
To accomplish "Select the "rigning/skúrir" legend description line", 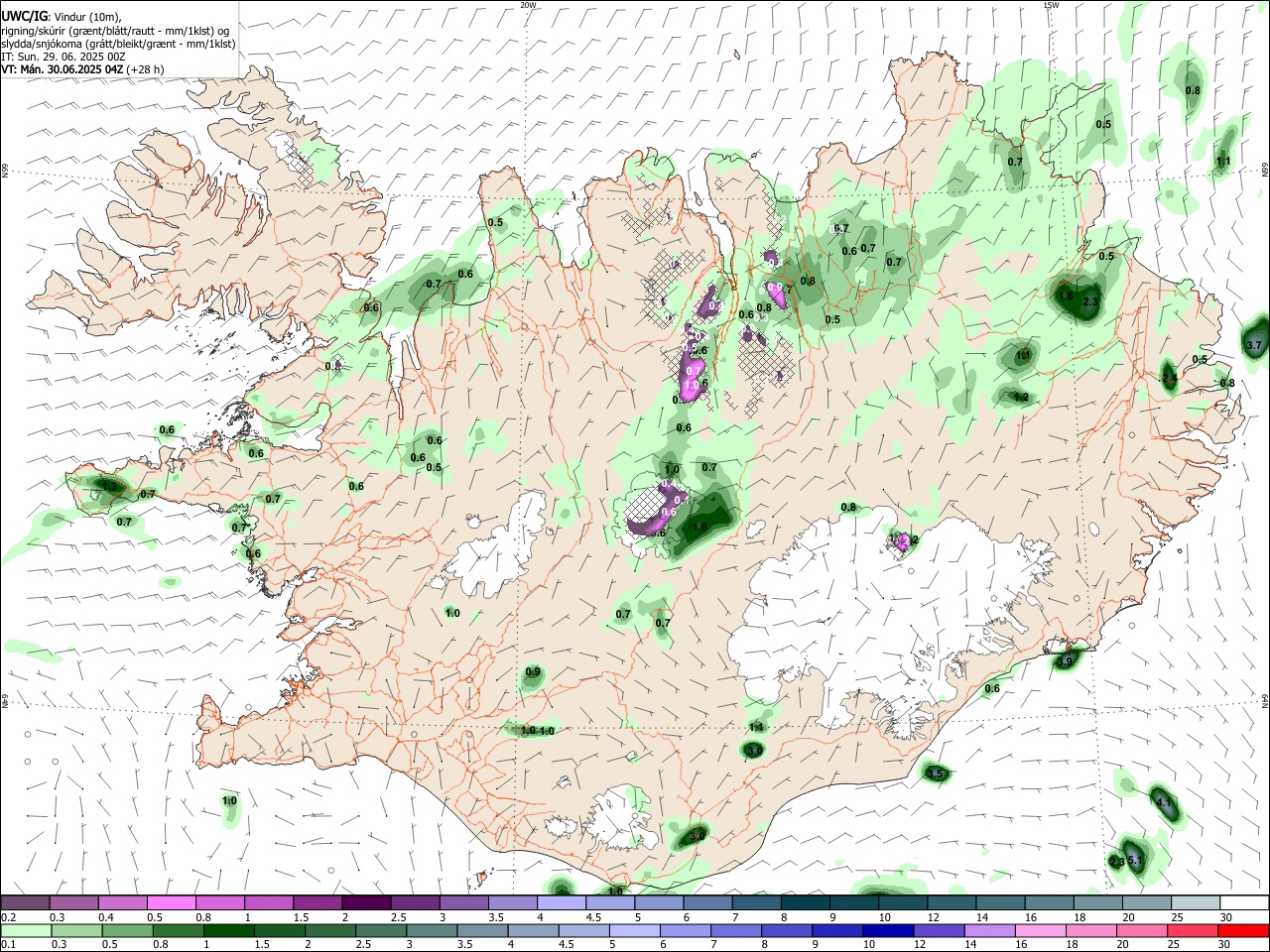I will [x=115, y=31].
